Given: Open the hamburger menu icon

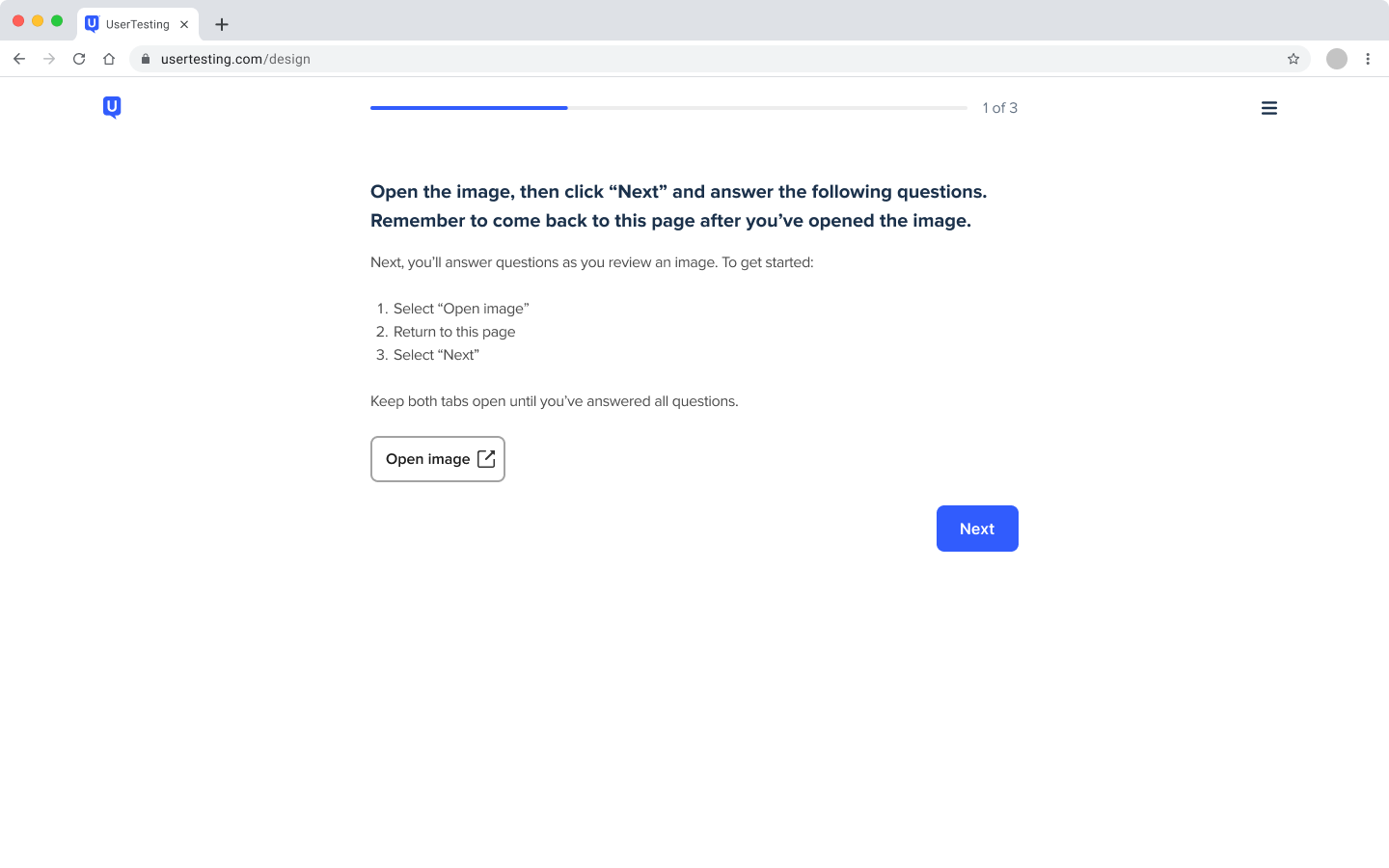Looking at the screenshot, I should click(x=1269, y=108).
